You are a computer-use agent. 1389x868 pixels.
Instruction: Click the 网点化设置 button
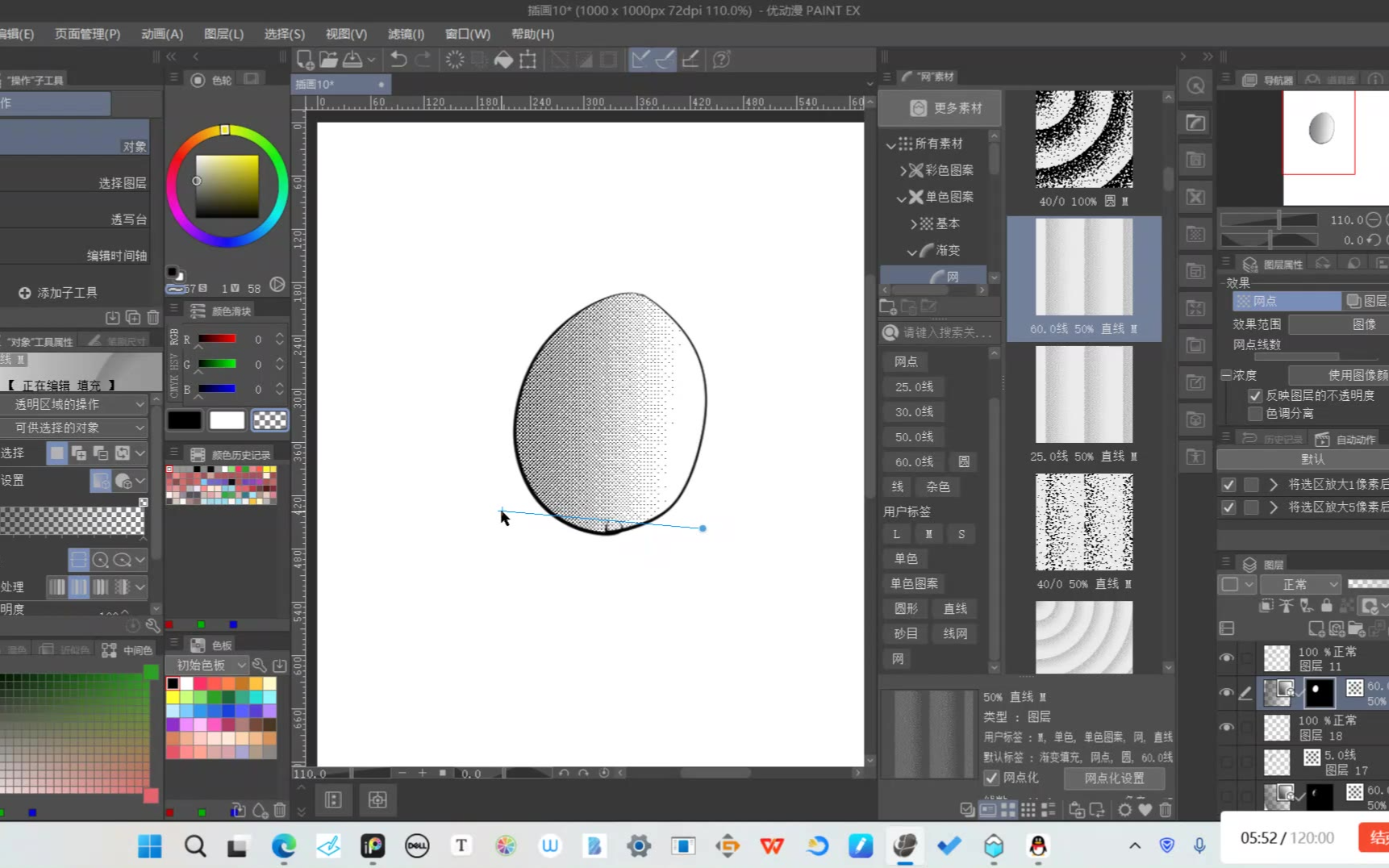(x=1114, y=778)
